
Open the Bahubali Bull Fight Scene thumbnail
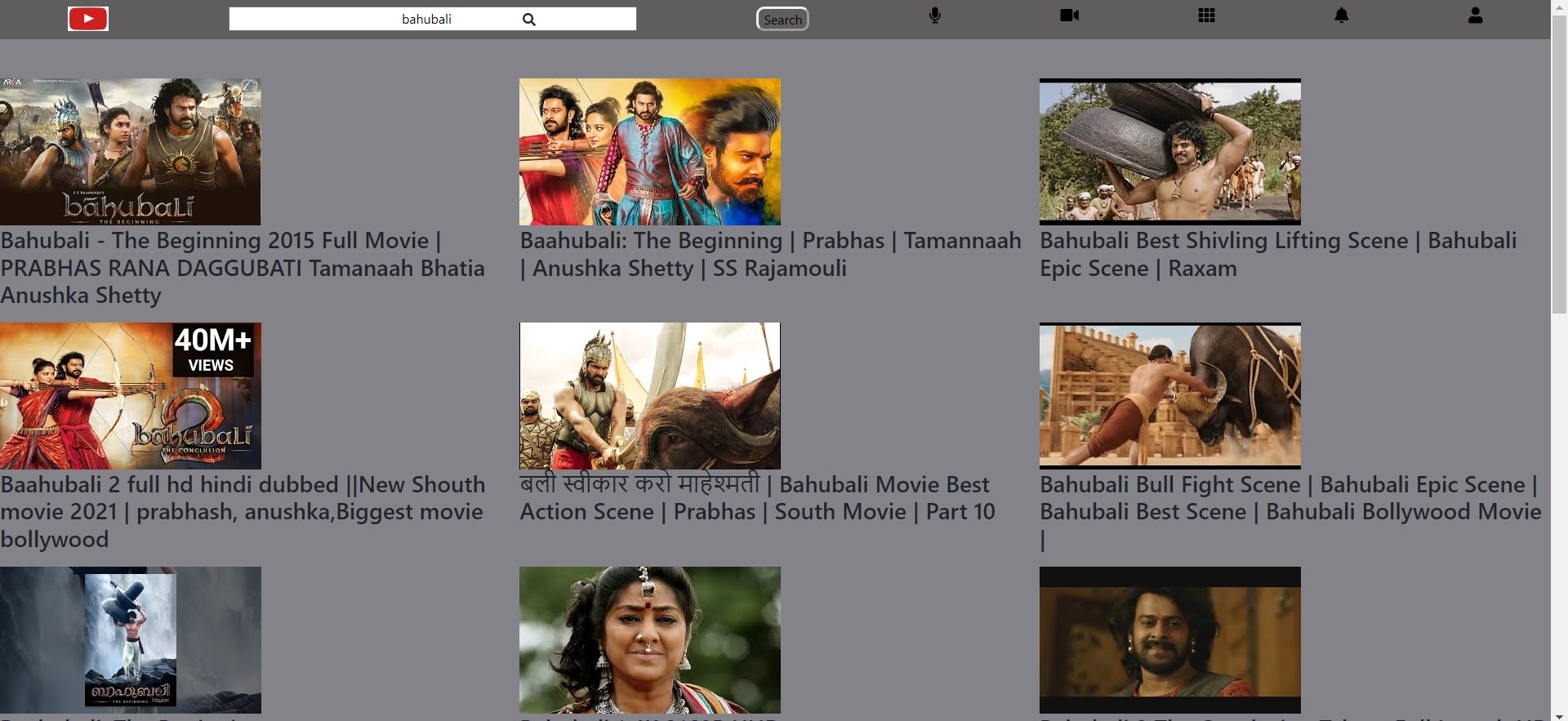coord(1169,396)
